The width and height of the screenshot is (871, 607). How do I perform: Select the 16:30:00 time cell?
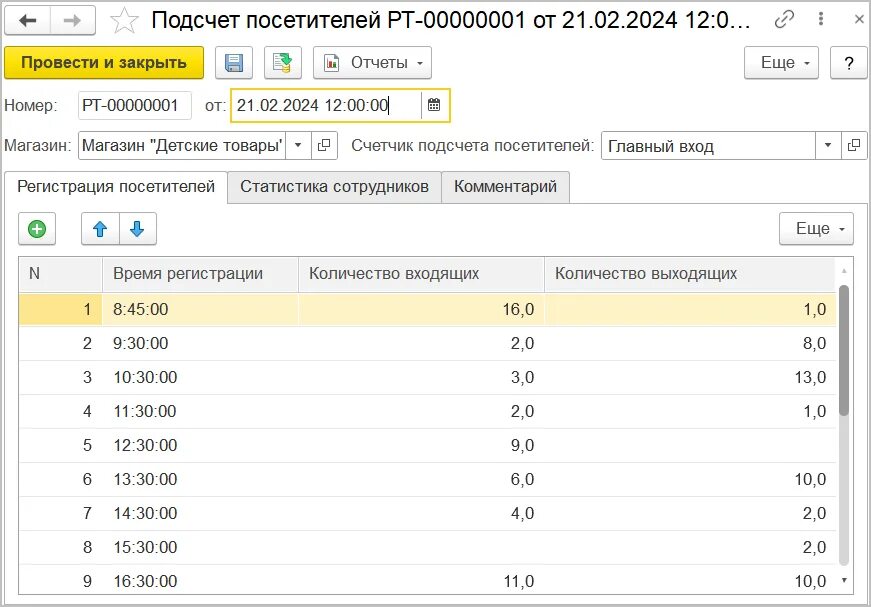[x=201, y=581]
